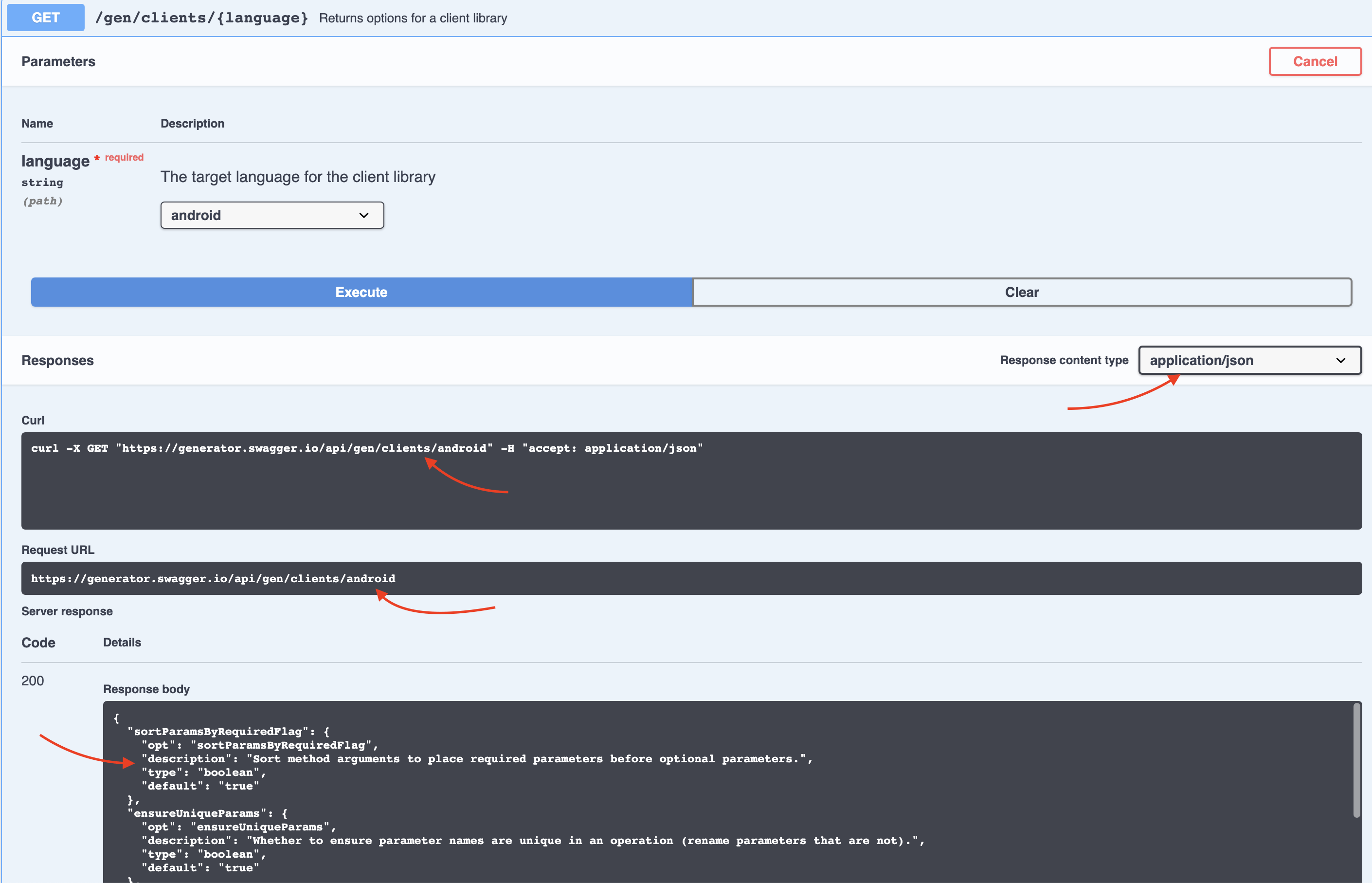Click the /gen/clients/{language} endpoint path
This screenshot has height=883, width=1372.
click(x=202, y=18)
